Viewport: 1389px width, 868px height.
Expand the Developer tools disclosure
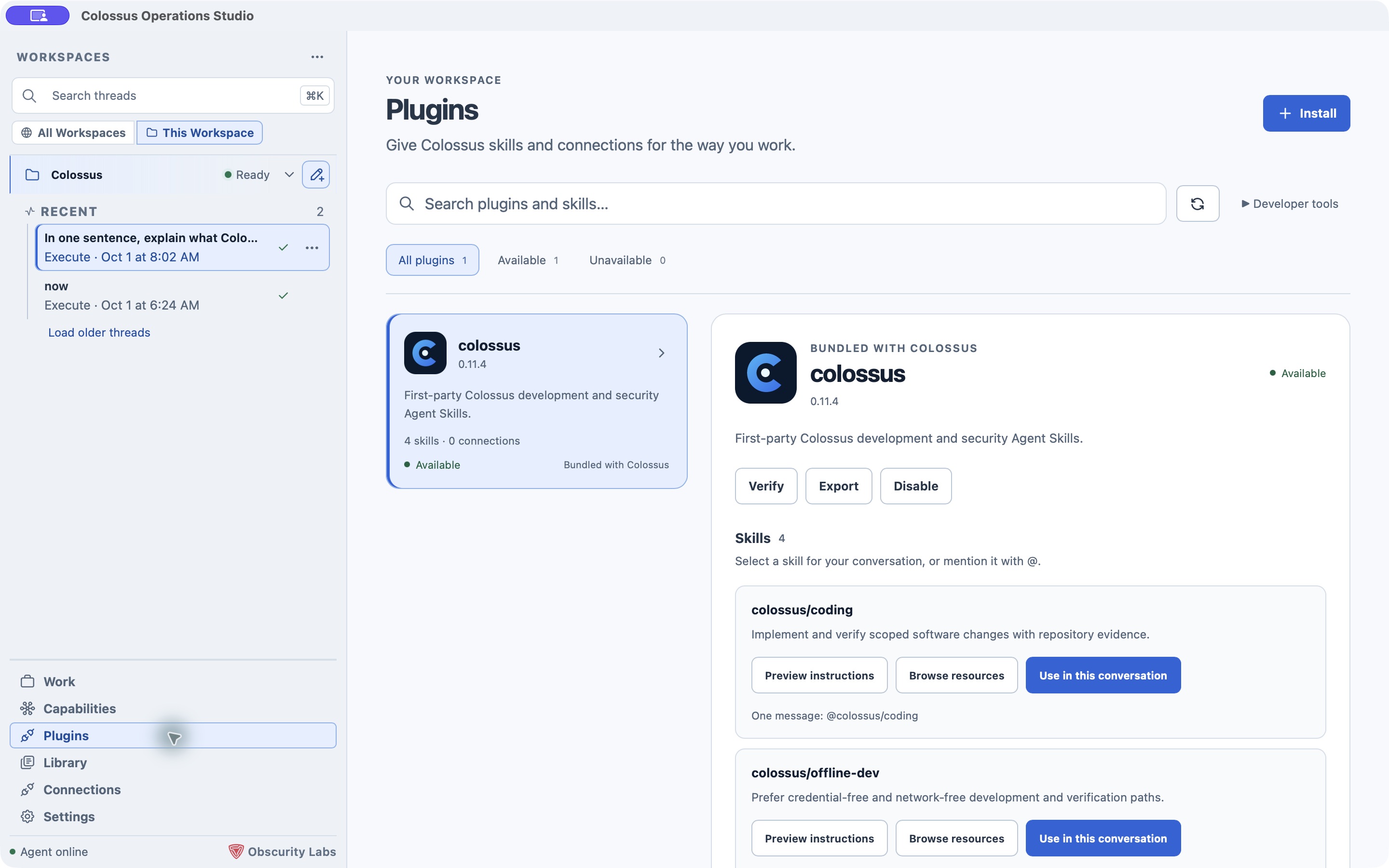[1289, 203]
